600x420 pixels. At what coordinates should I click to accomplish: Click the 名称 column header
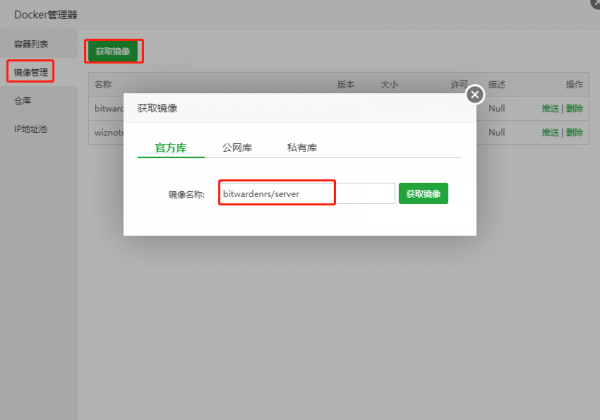[103, 84]
